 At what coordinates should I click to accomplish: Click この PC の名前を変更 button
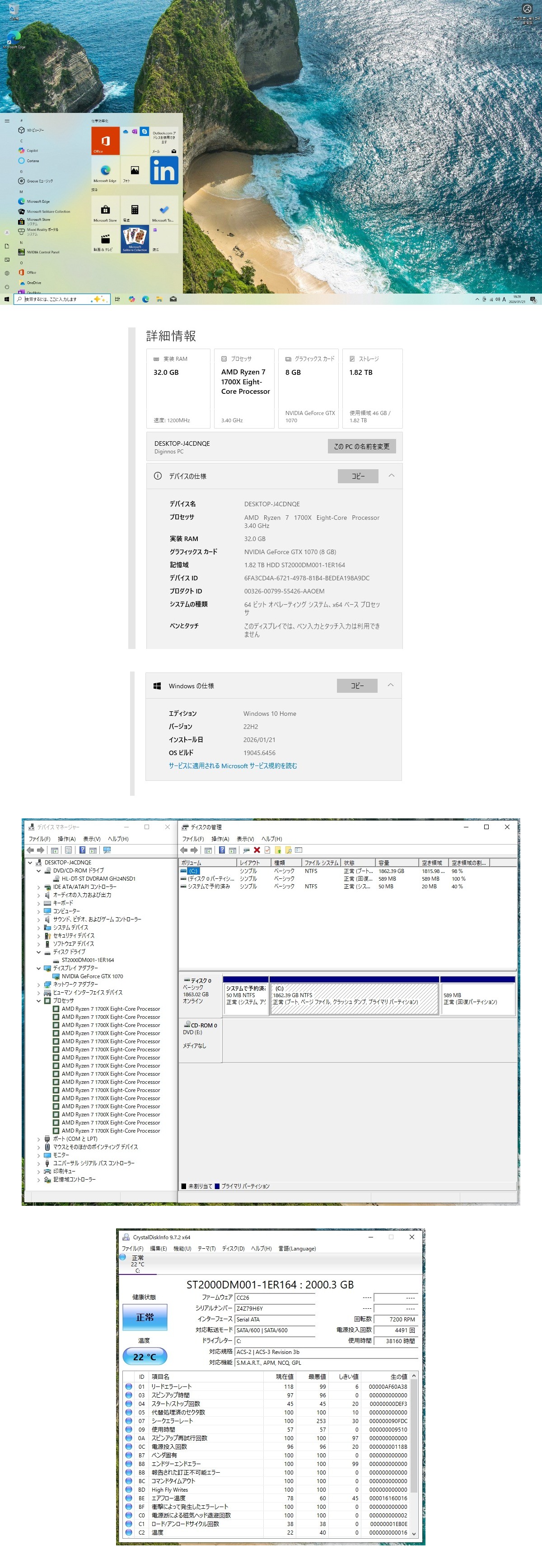pyautogui.click(x=361, y=446)
